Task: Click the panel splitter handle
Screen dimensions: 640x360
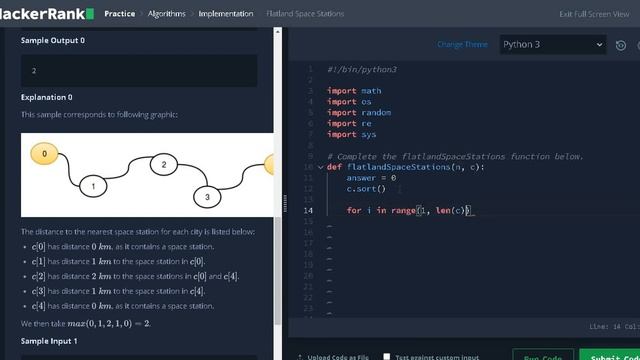Action: (x=285, y=203)
